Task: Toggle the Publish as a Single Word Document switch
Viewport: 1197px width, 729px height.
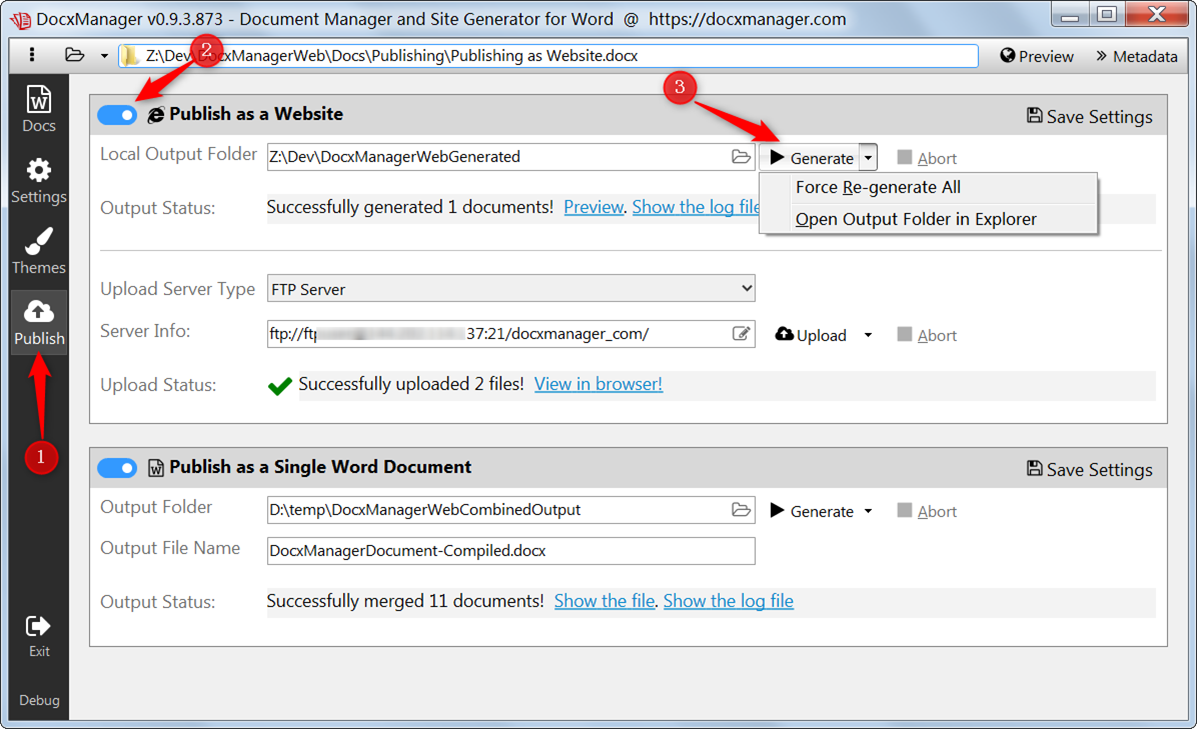Action: click(117, 467)
